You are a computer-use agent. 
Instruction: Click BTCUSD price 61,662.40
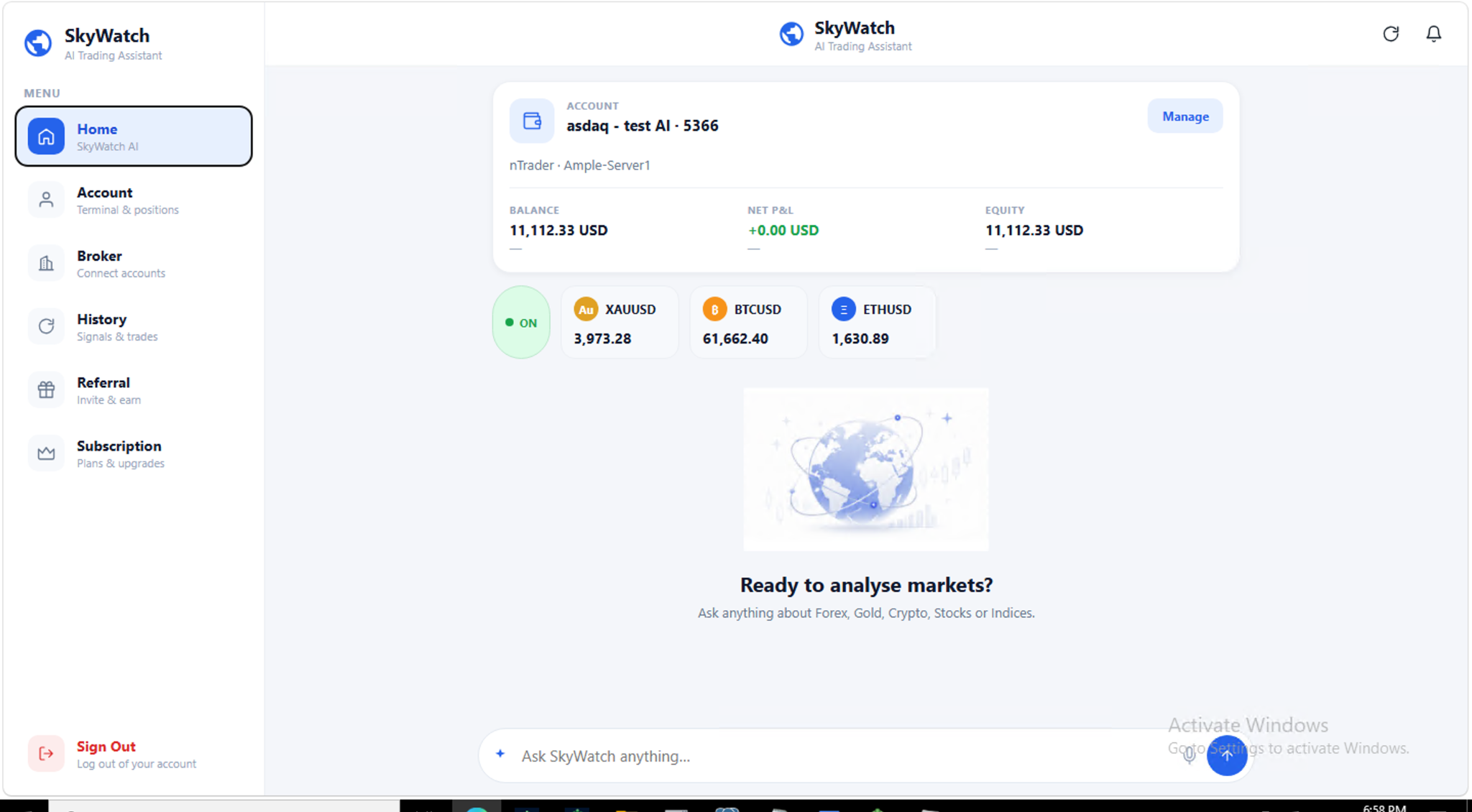click(x=735, y=338)
